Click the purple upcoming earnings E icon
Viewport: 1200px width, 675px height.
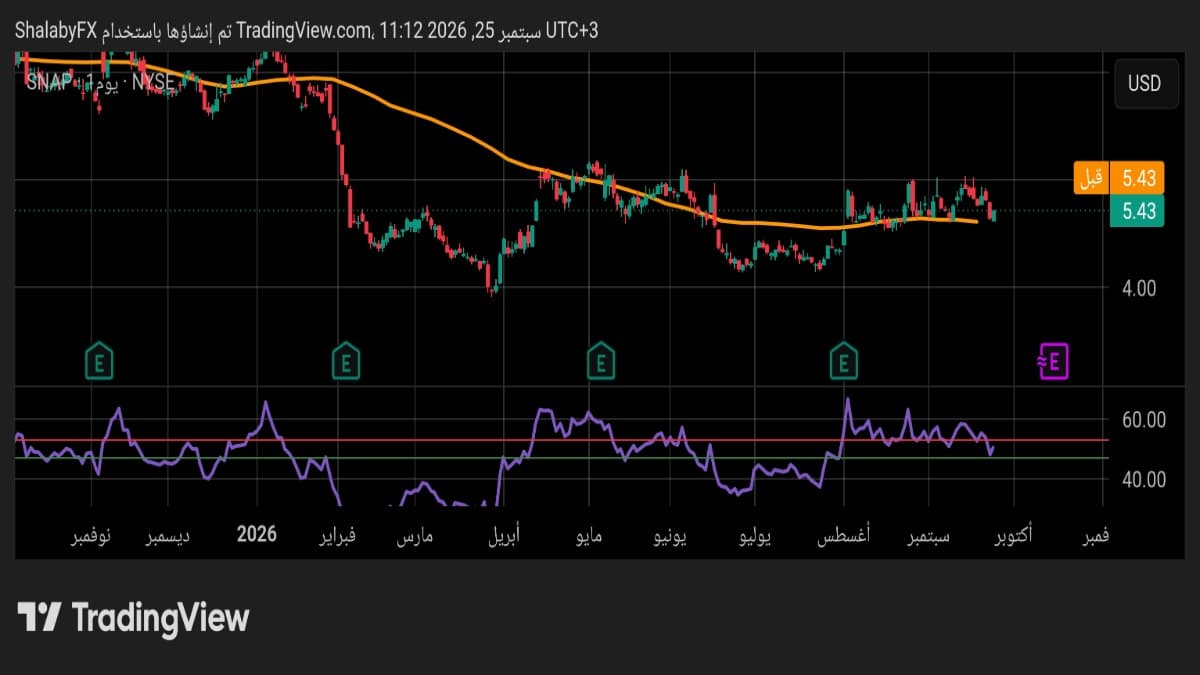click(x=1052, y=360)
